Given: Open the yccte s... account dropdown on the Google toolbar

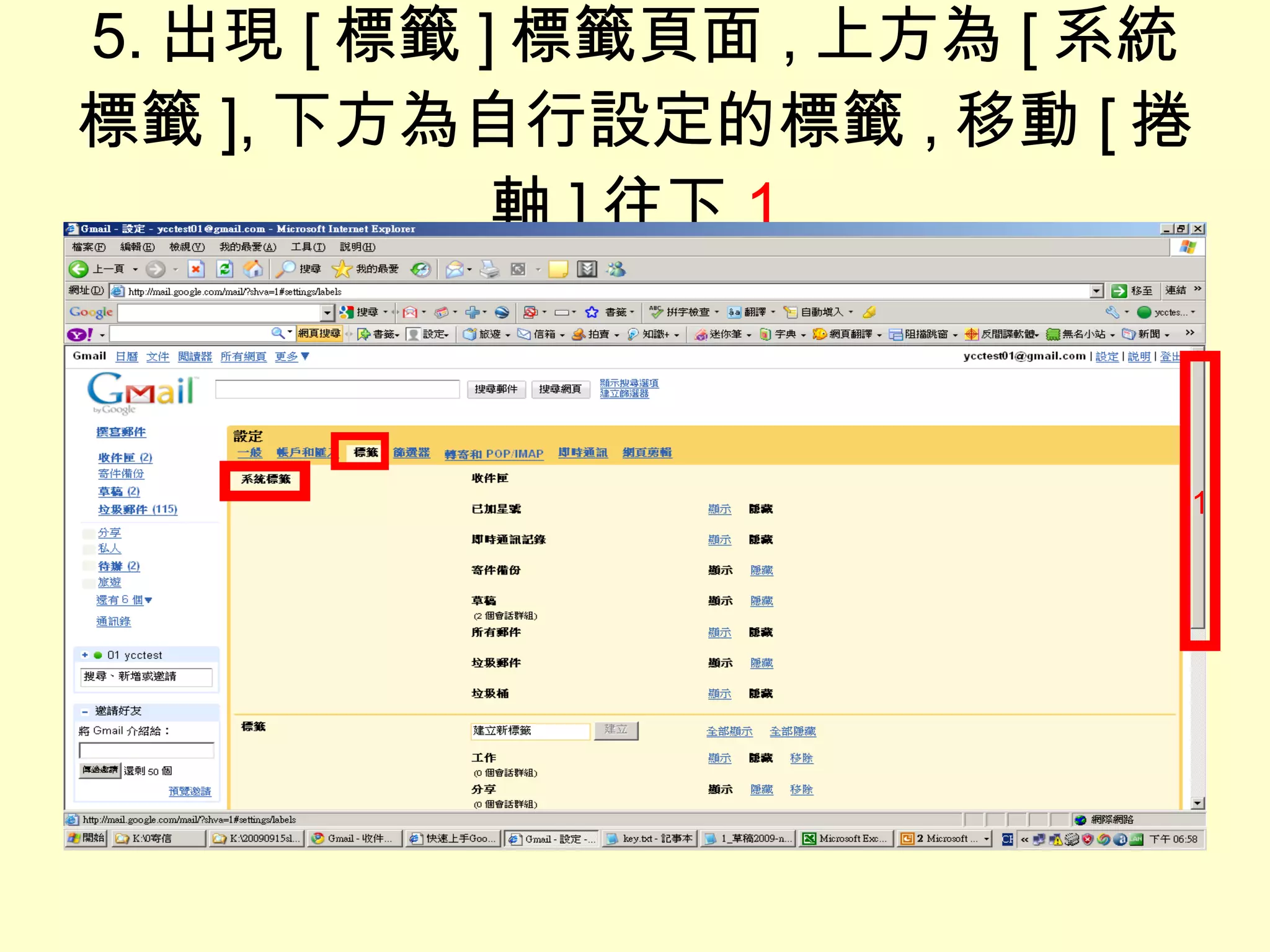Looking at the screenshot, I should click(x=1192, y=312).
